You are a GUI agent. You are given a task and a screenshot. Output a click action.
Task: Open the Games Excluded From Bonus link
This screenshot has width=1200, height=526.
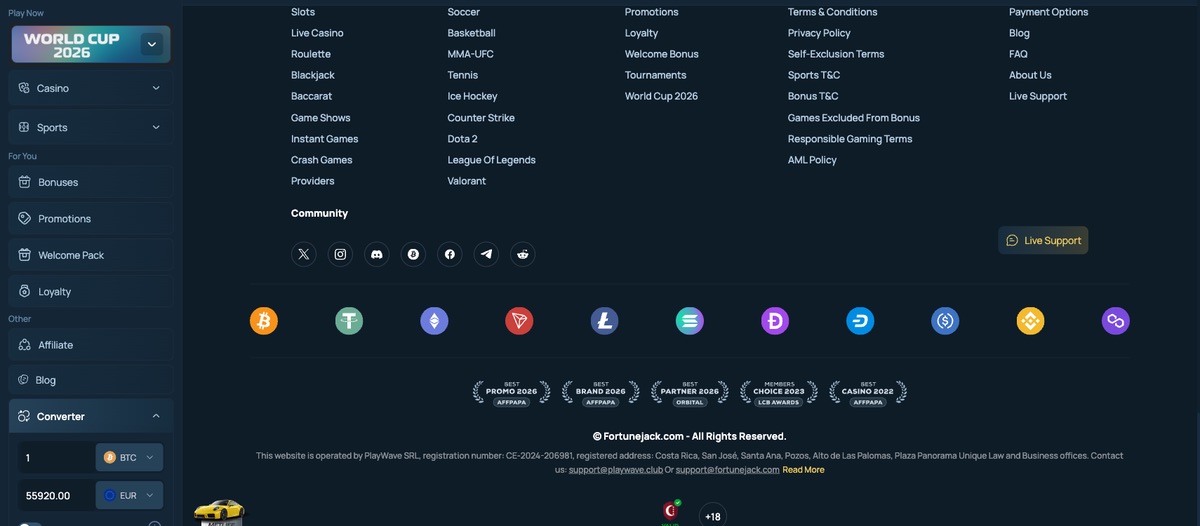(x=854, y=118)
